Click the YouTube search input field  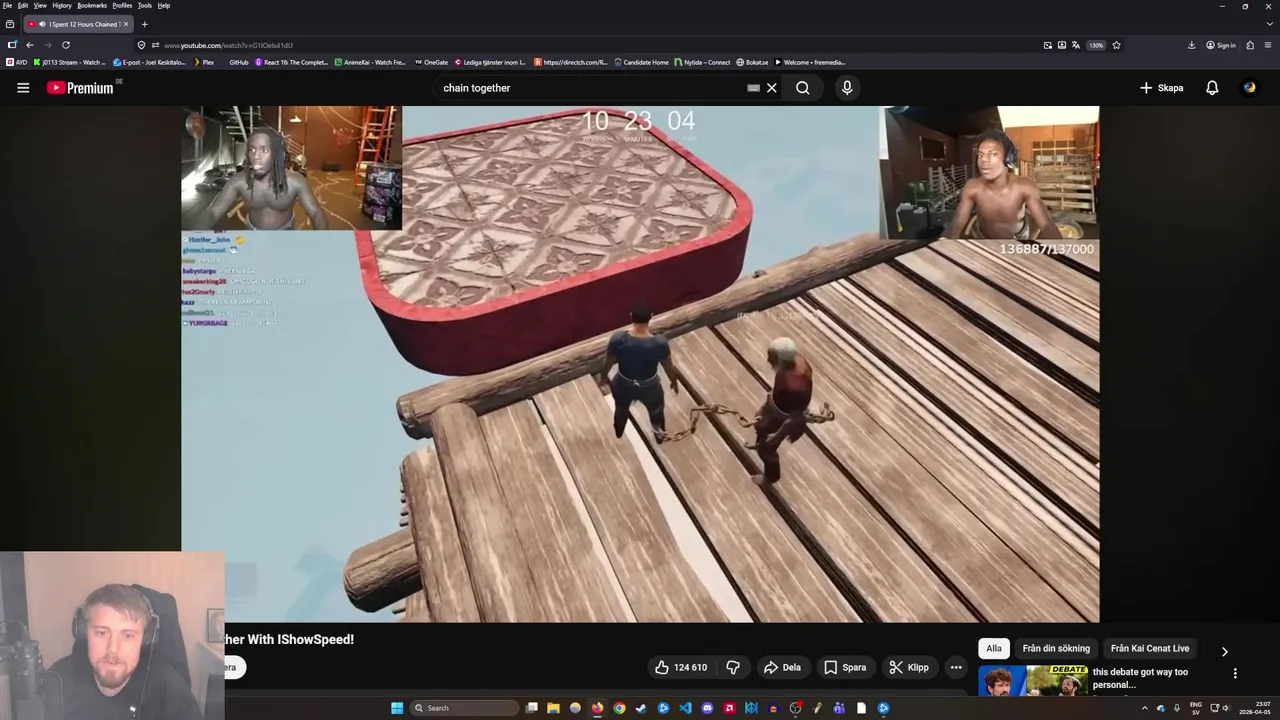(x=590, y=88)
